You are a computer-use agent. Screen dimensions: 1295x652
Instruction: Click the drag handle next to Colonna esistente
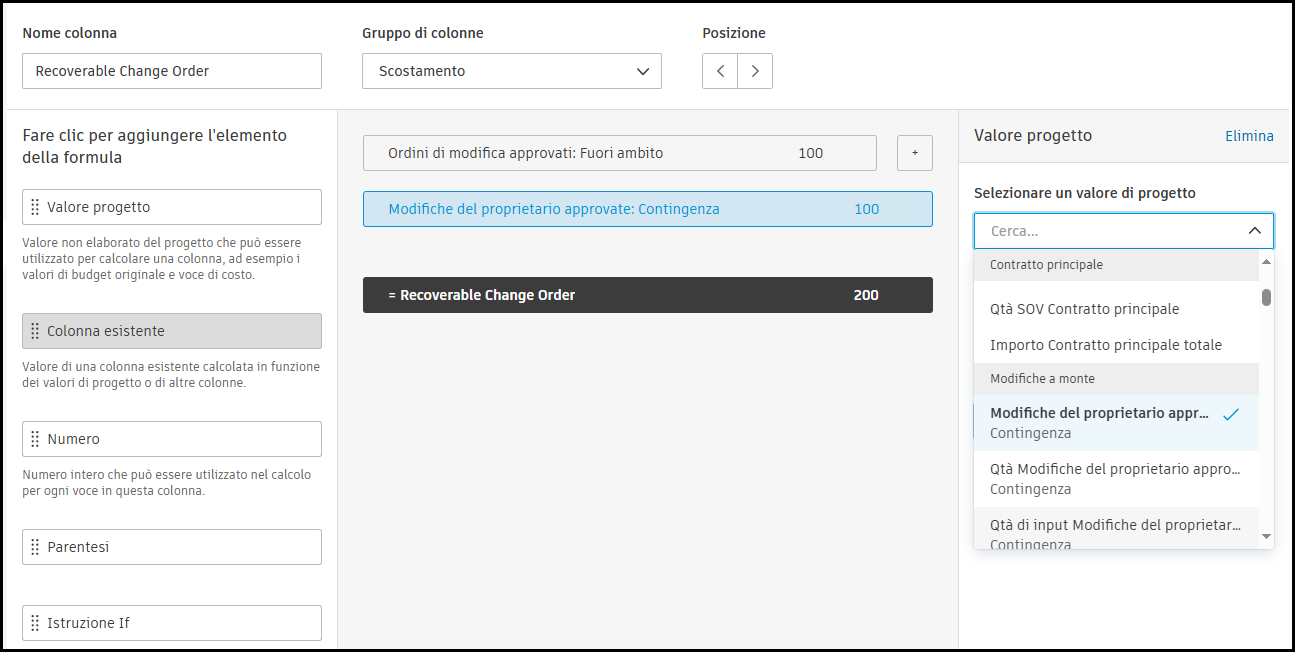point(36,331)
